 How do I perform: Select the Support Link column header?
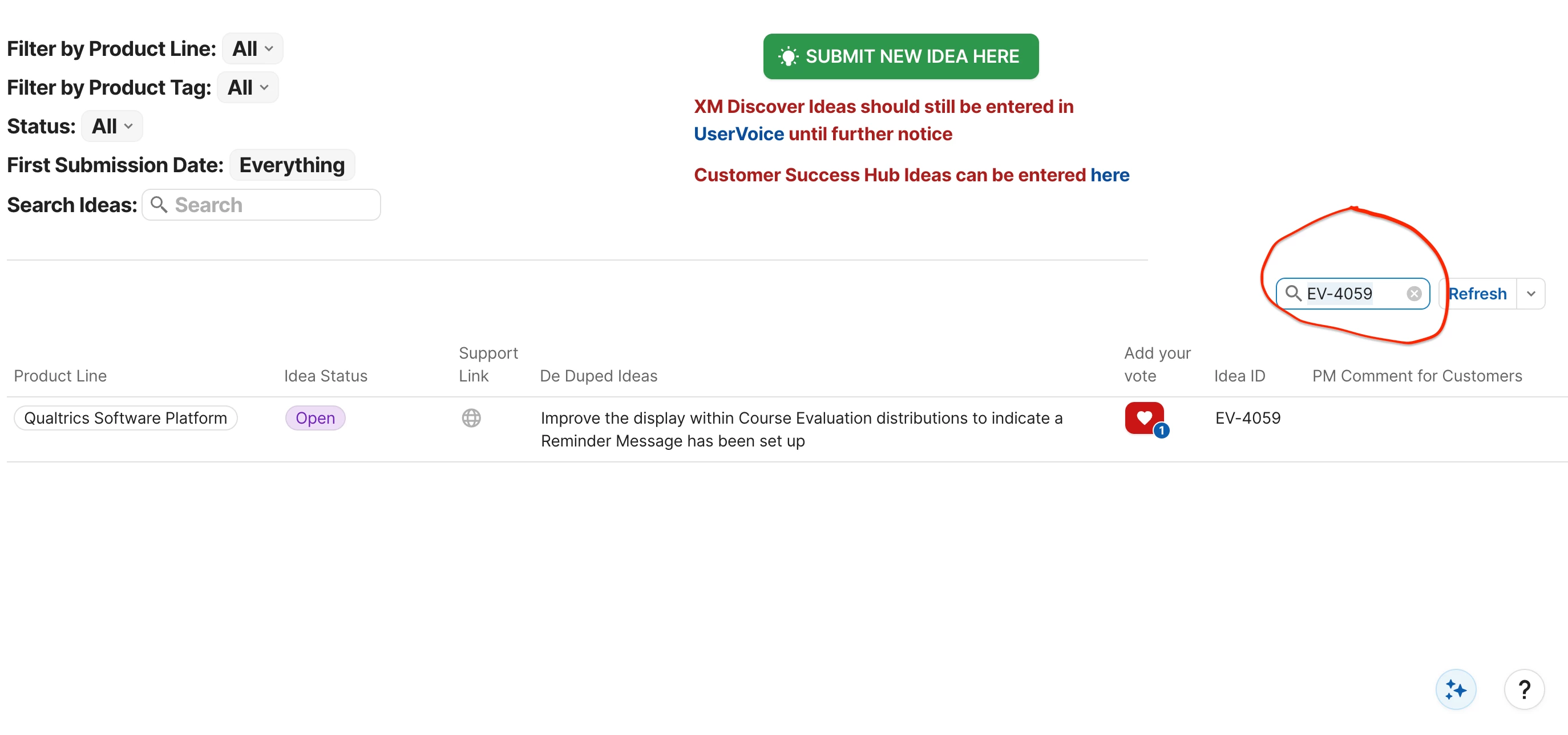(488, 364)
